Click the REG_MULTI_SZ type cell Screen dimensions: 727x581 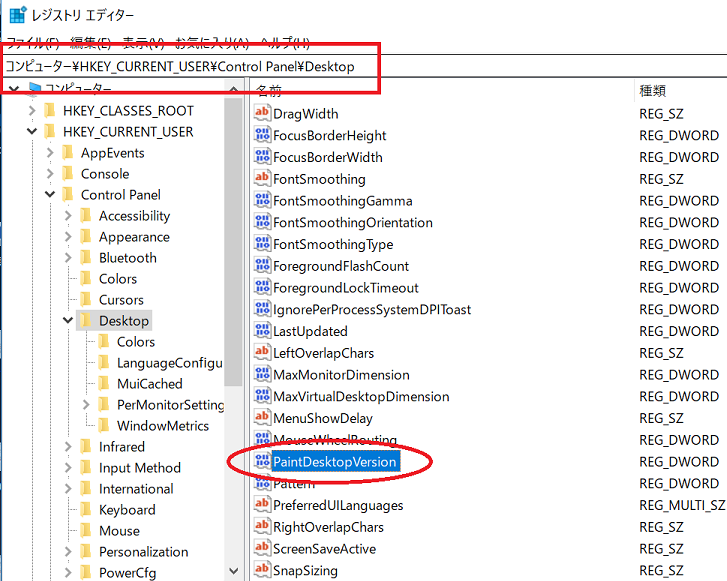click(x=682, y=505)
